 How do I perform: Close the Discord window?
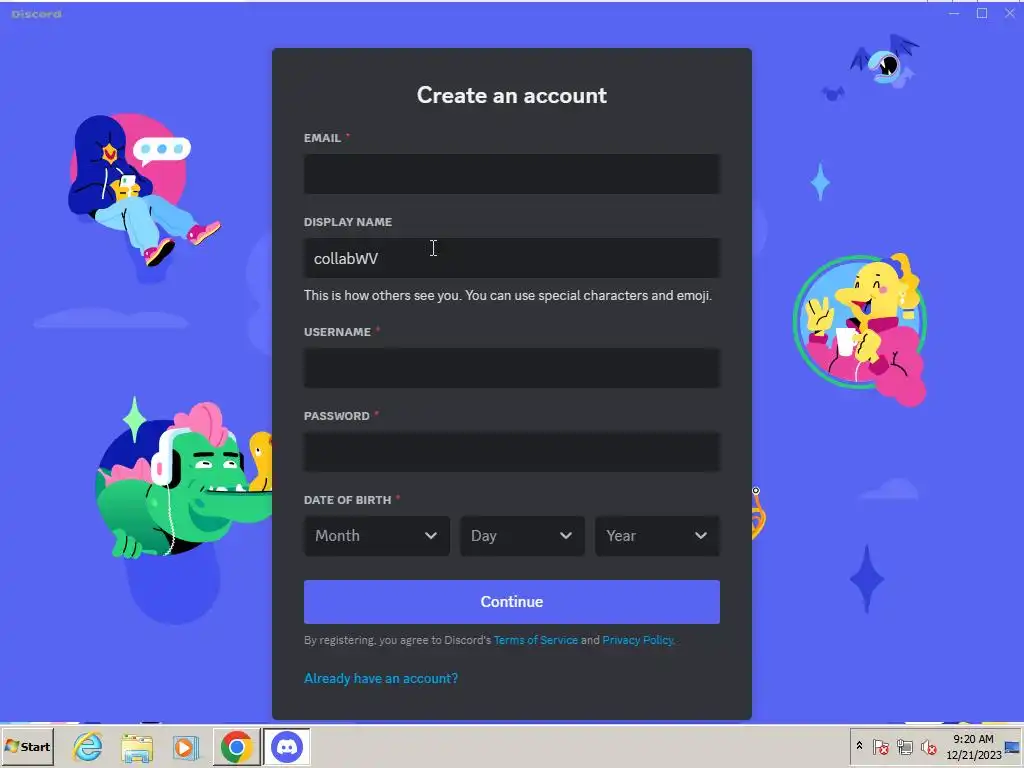tap(1009, 13)
